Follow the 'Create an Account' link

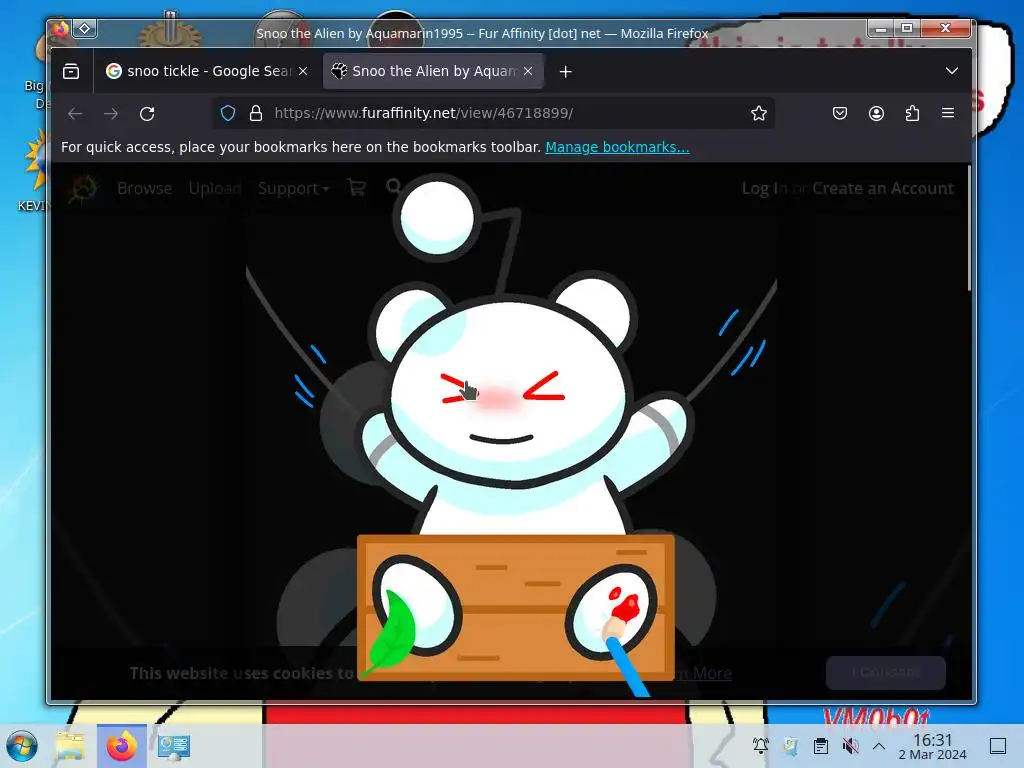pyautogui.click(x=882, y=188)
